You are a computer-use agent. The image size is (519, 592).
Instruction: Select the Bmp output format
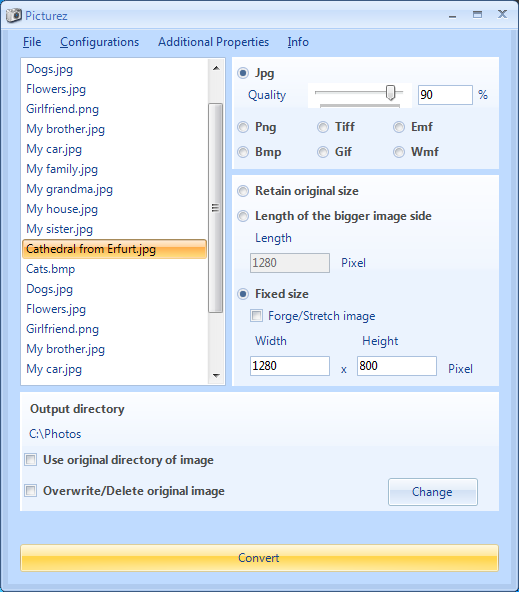tap(243, 152)
